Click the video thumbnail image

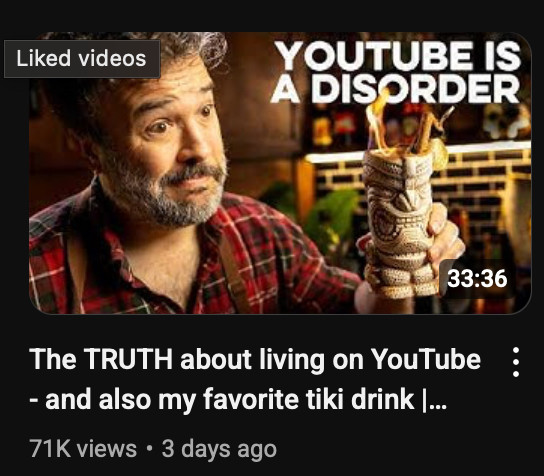tap(280, 173)
